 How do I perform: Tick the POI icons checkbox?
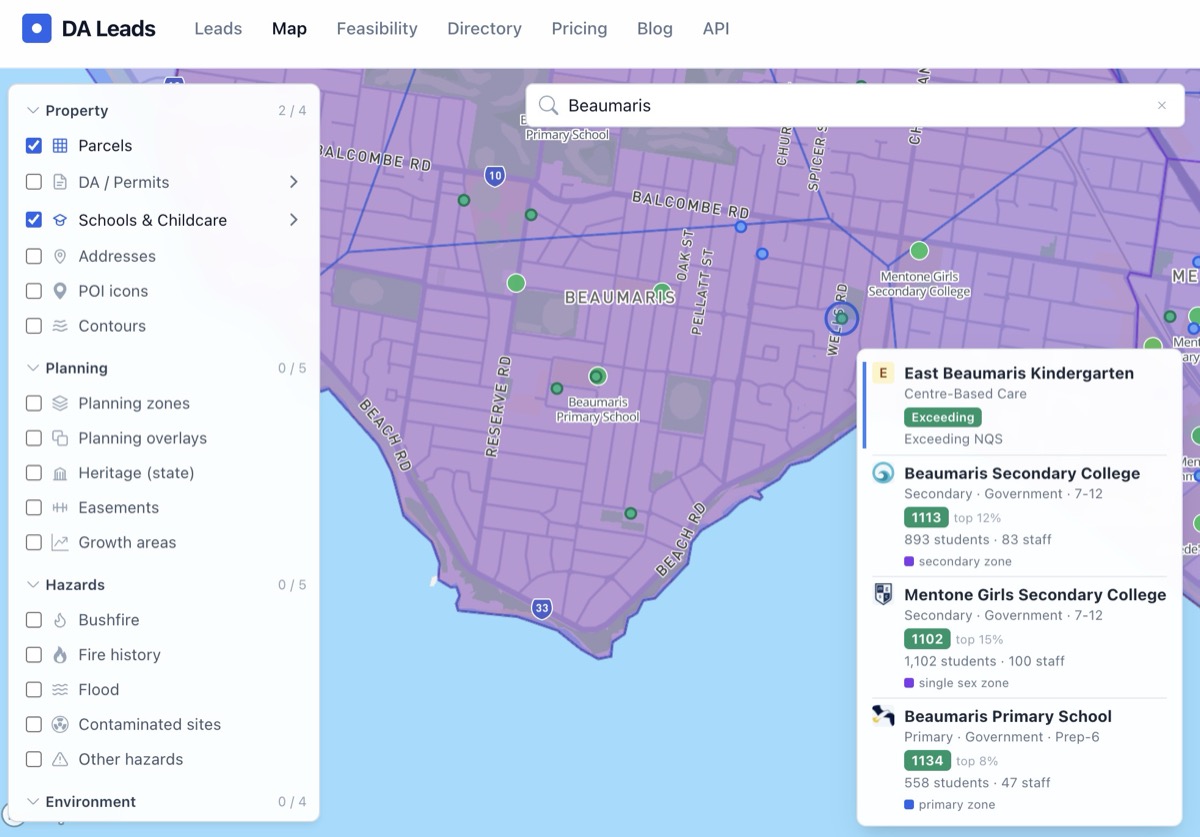[x=34, y=291]
